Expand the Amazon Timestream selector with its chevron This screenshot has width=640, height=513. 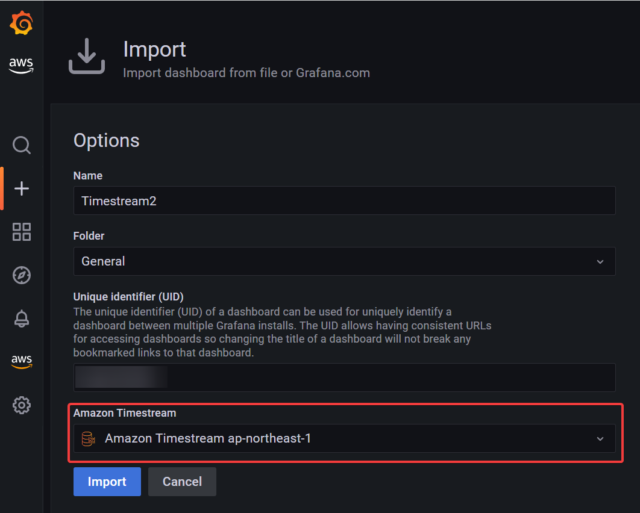click(x=600, y=438)
